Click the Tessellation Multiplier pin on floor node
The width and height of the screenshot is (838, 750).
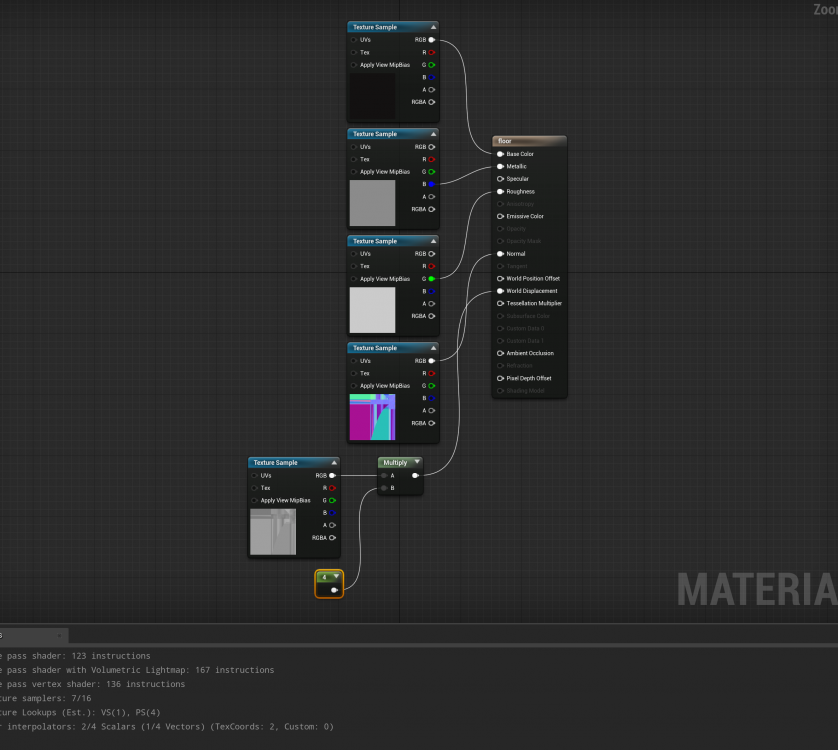click(500, 303)
